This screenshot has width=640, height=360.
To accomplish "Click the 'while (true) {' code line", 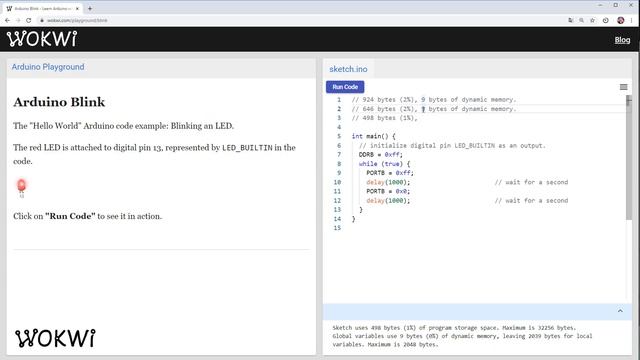I will (384, 164).
